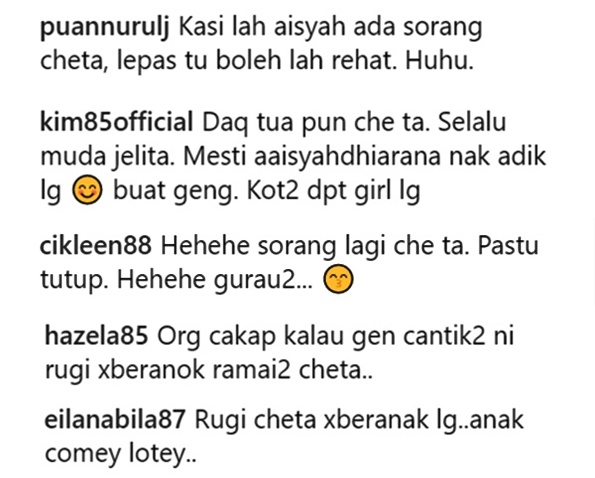Screen dimensions: 595x478
Task: Click the smiling blush emoji after 'lg'
Action: [87, 190]
